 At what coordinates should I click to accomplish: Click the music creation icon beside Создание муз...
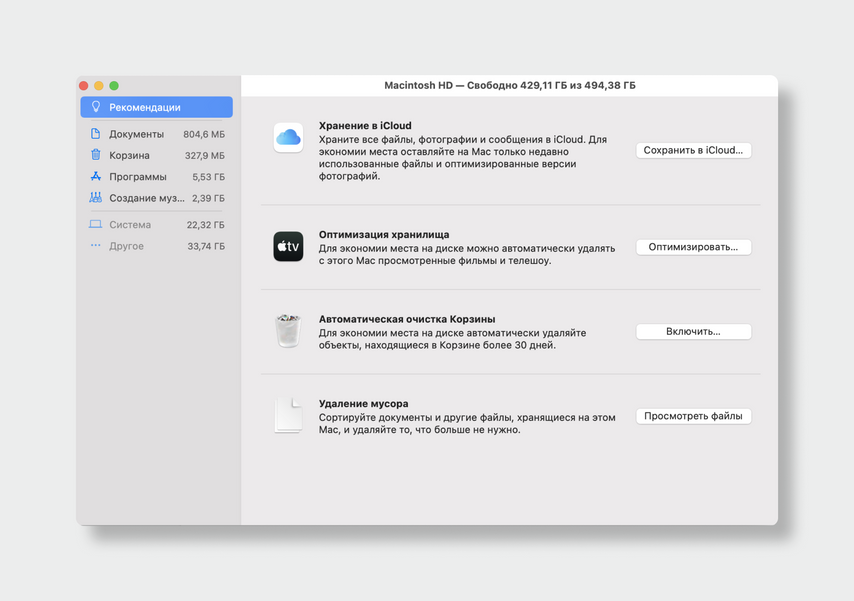coord(95,197)
